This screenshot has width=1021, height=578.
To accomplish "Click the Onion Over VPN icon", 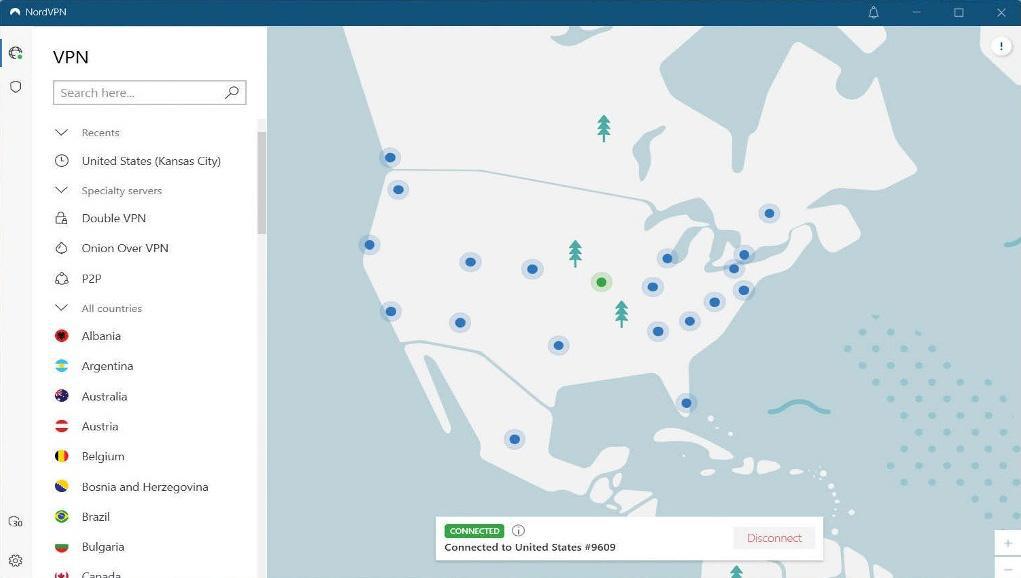I will point(61,248).
